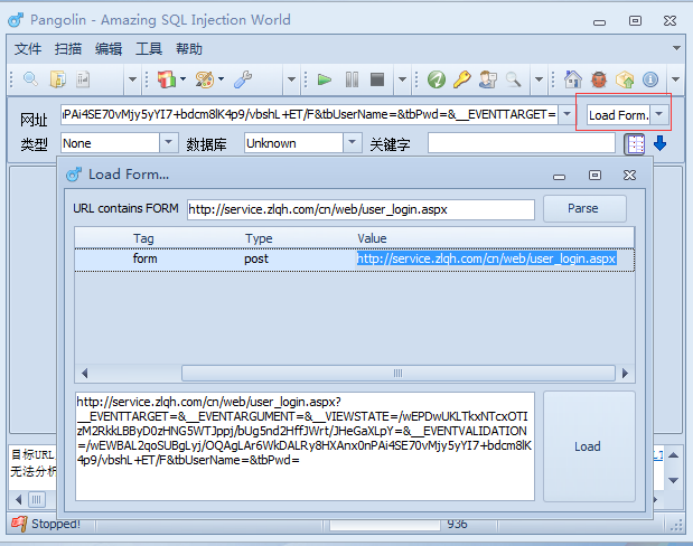Open the colorful cube tool icon
This screenshot has width=693, height=546.
tap(167, 80)
